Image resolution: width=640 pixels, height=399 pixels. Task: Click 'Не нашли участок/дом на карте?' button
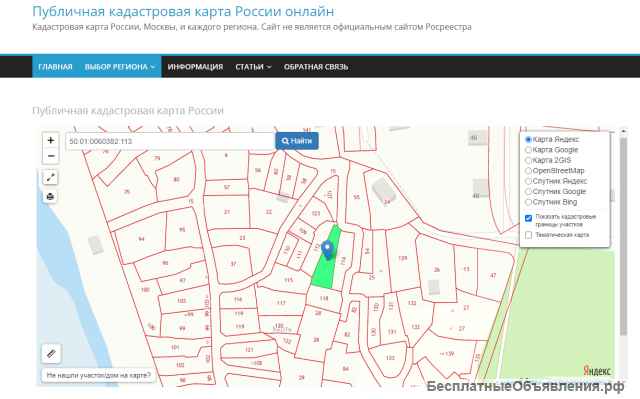click(x=98, y=375)
